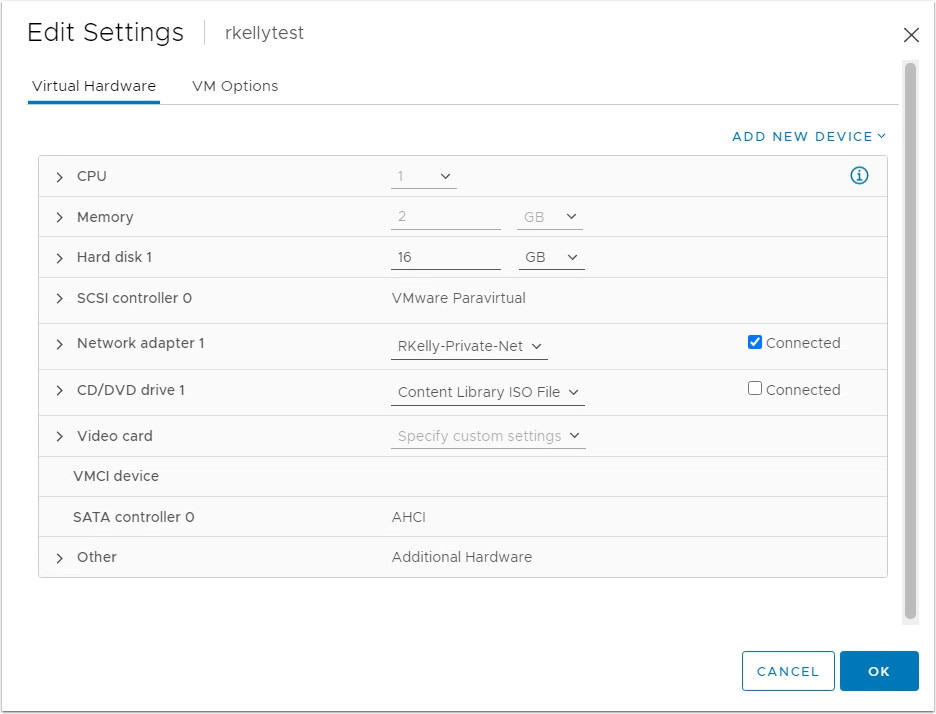
Task: Click the VMCI device row label
Action: pos(116,476)
